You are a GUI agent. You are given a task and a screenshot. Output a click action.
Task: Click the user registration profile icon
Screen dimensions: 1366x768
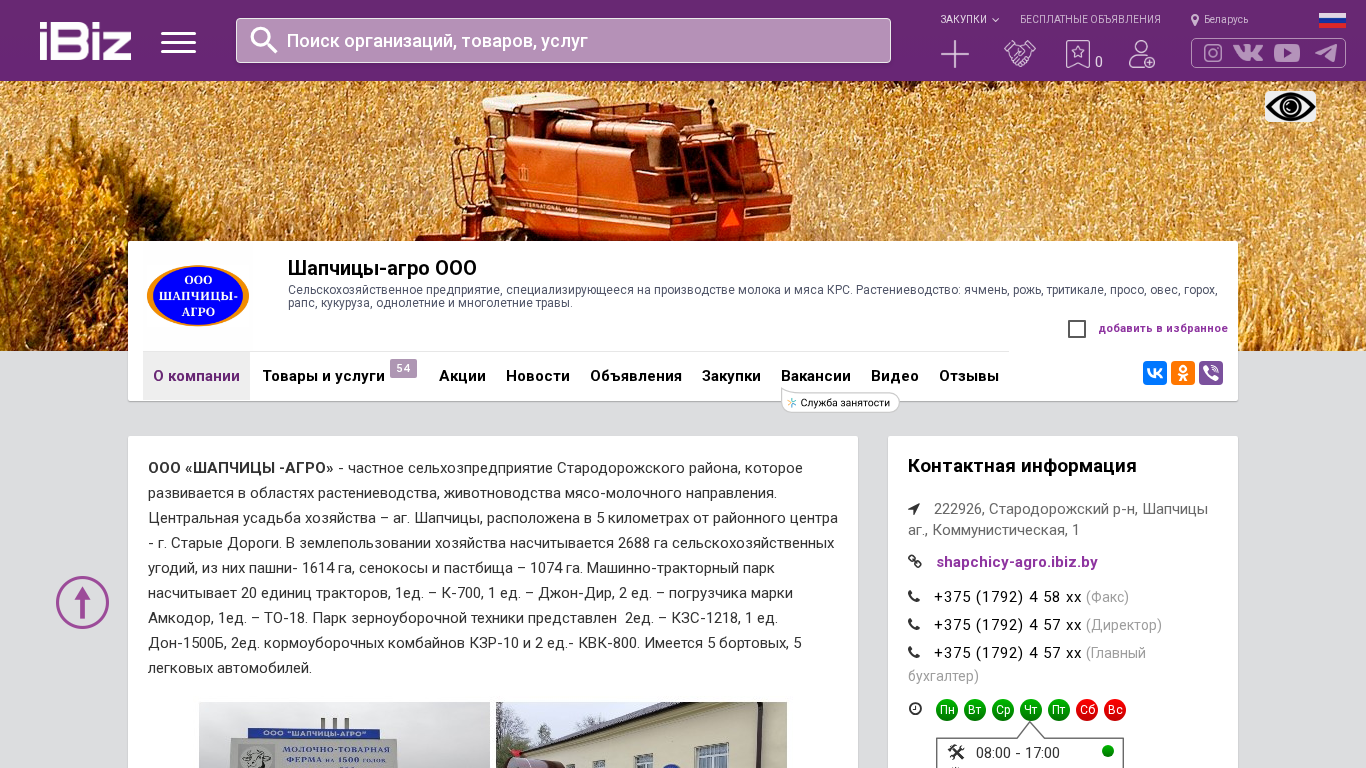pos(1142,54)
